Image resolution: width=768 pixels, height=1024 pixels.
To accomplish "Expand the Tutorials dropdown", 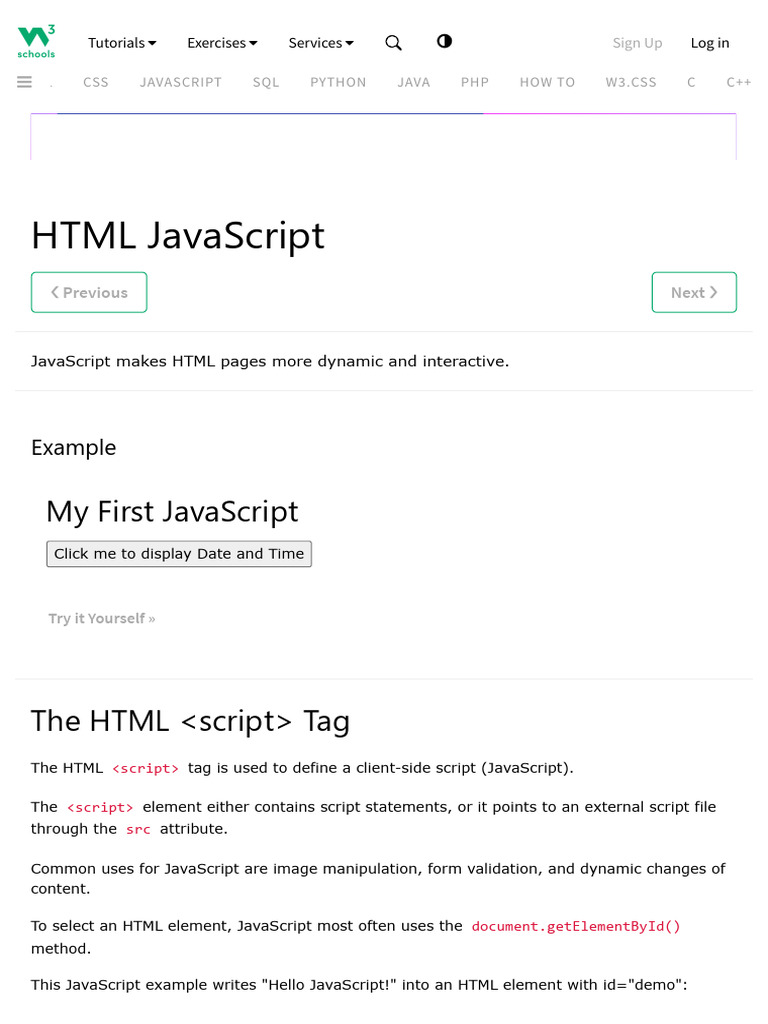I will tap(122, 43).
